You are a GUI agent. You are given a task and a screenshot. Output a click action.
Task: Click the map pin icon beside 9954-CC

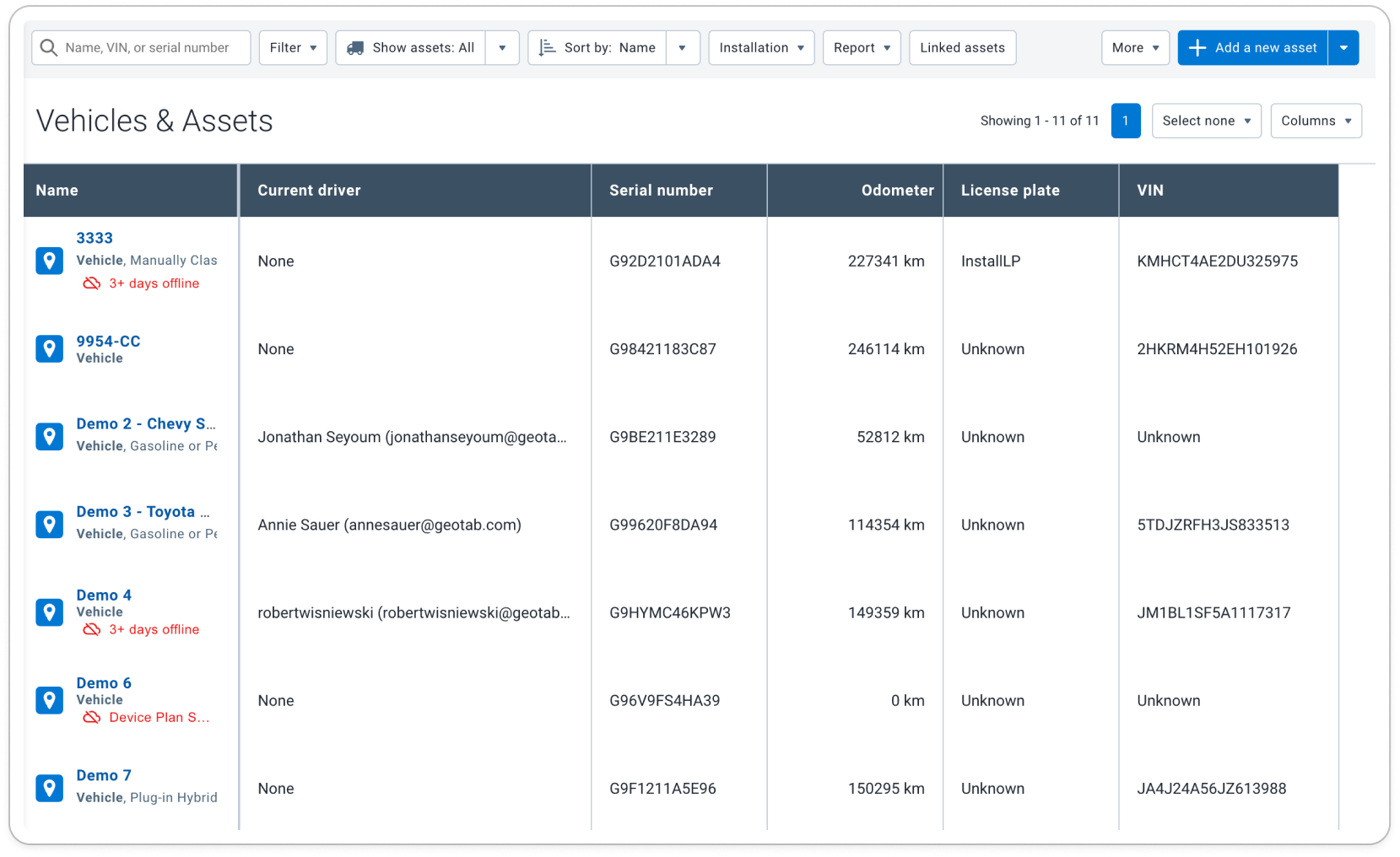tap(49, 348)
